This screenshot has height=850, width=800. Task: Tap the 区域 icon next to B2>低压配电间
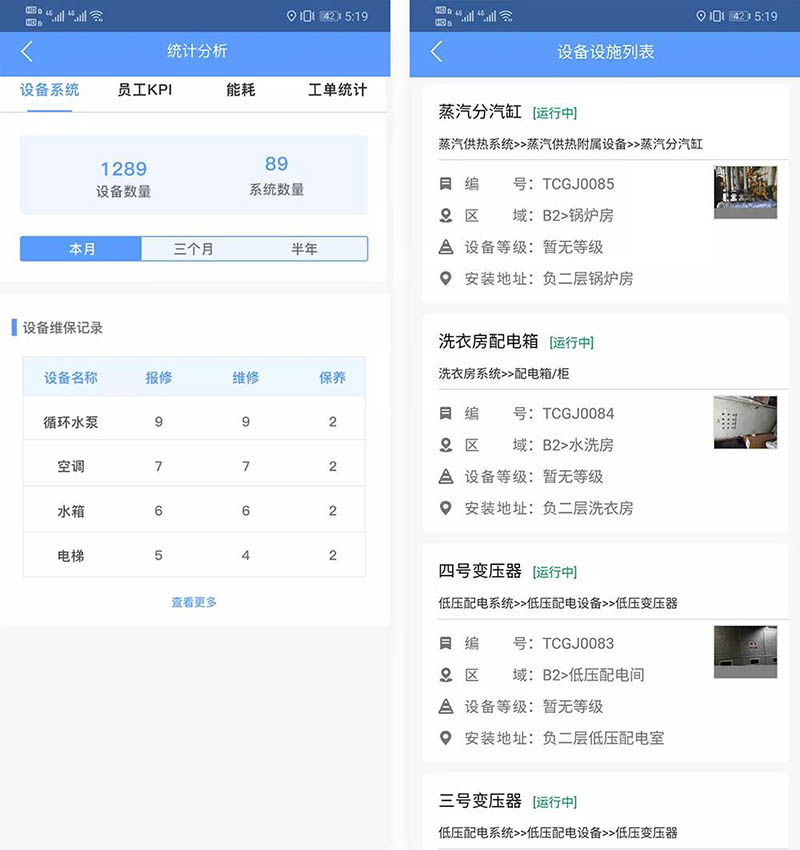(x=446, y=675)
